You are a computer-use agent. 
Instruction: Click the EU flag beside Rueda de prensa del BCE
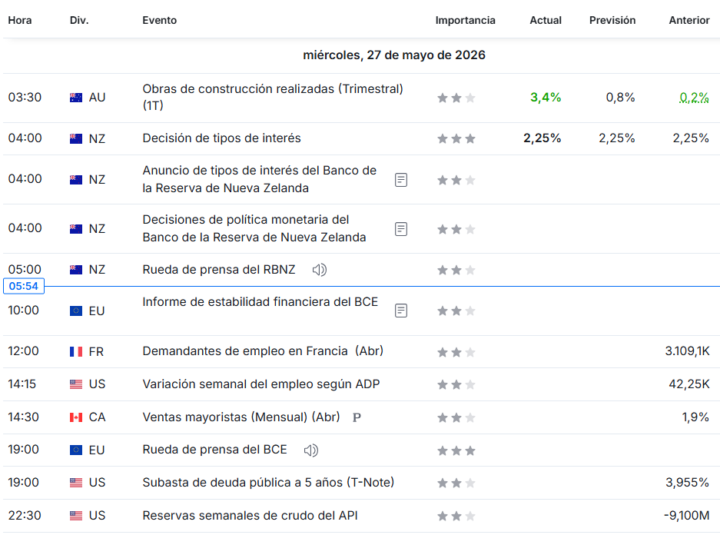click(76, 450)
